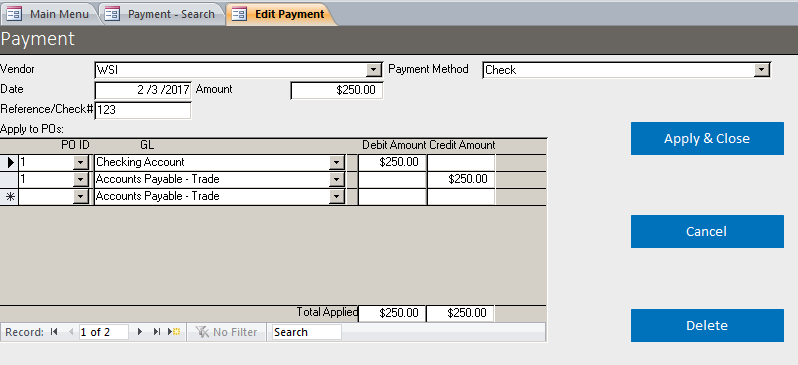Delete this payment with Delete button
This screenshot has width=798, height=365.
tap(707, 325)
